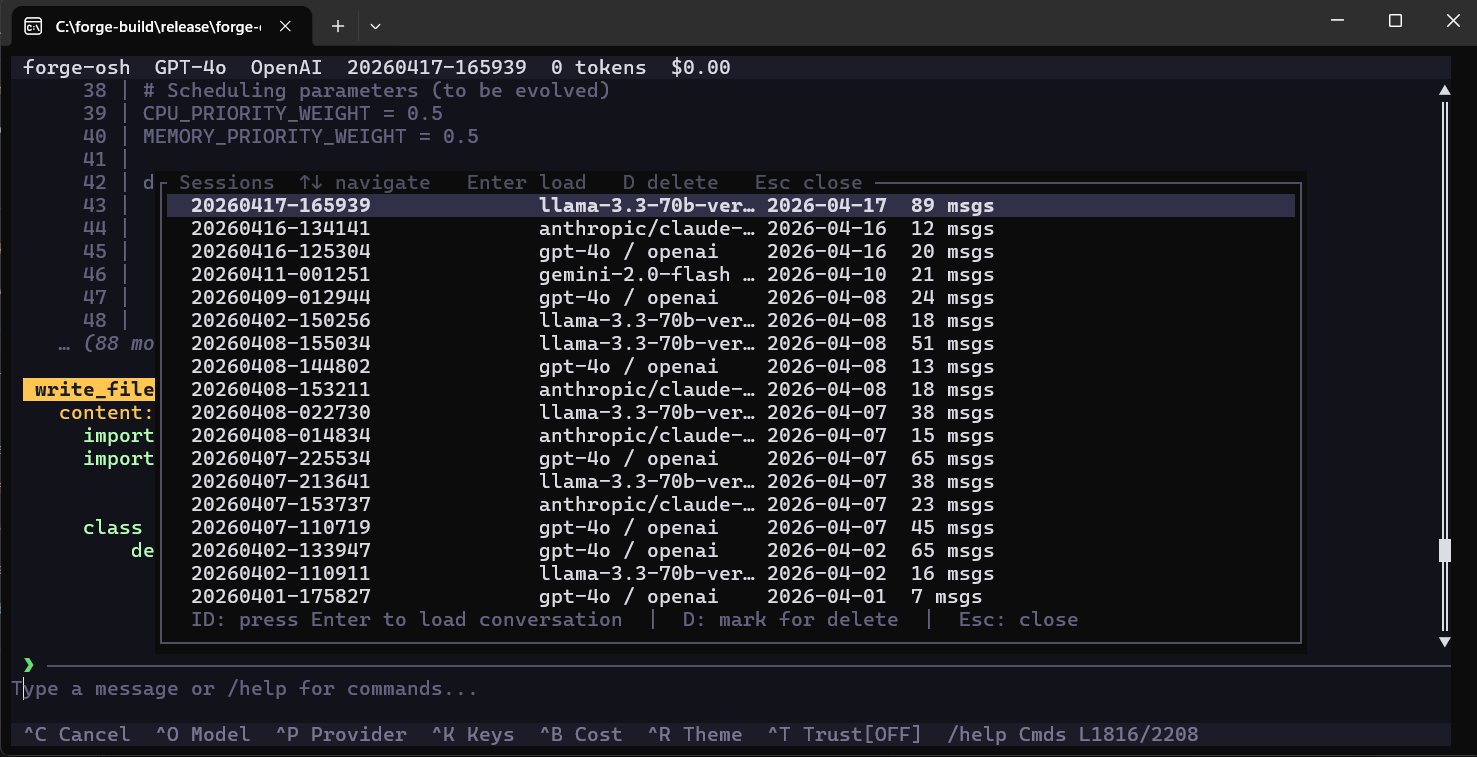The image size is (1477, 757).
Task: Click forge-osh label in header
Action: (x=77, y=68)
